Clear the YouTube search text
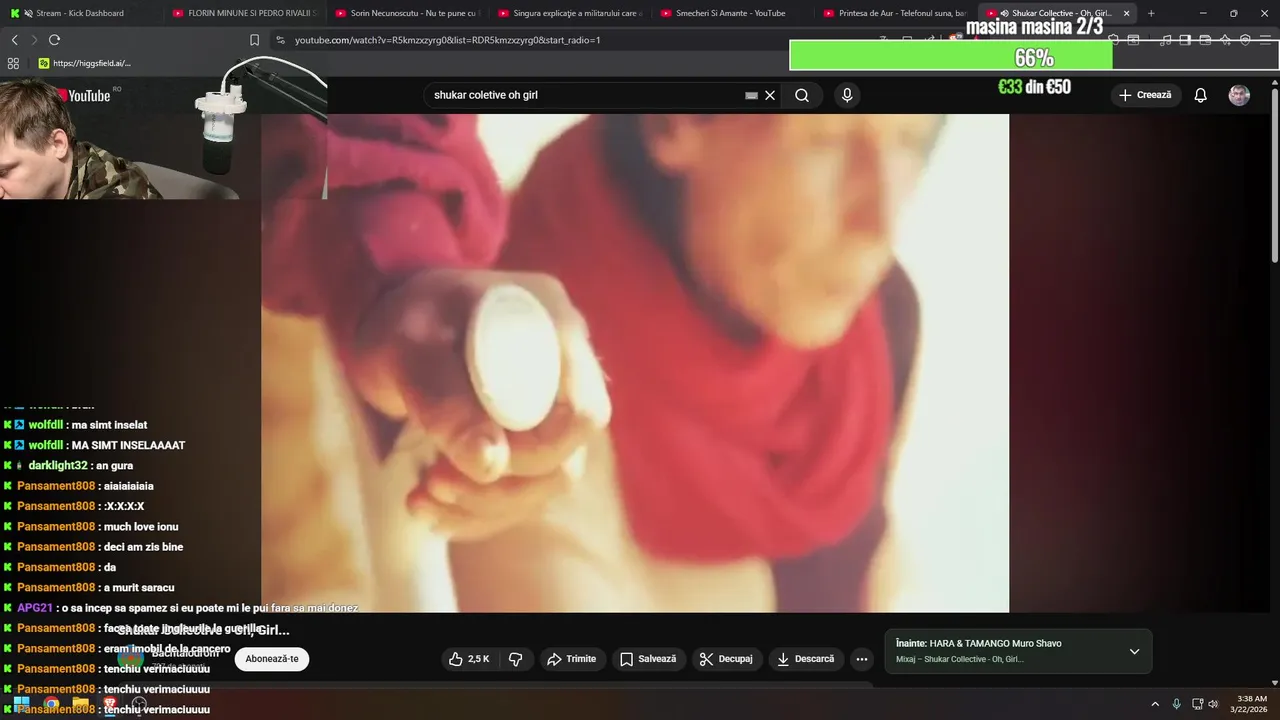The height and width of the screenshot is (720, 1280). point(770,95)
